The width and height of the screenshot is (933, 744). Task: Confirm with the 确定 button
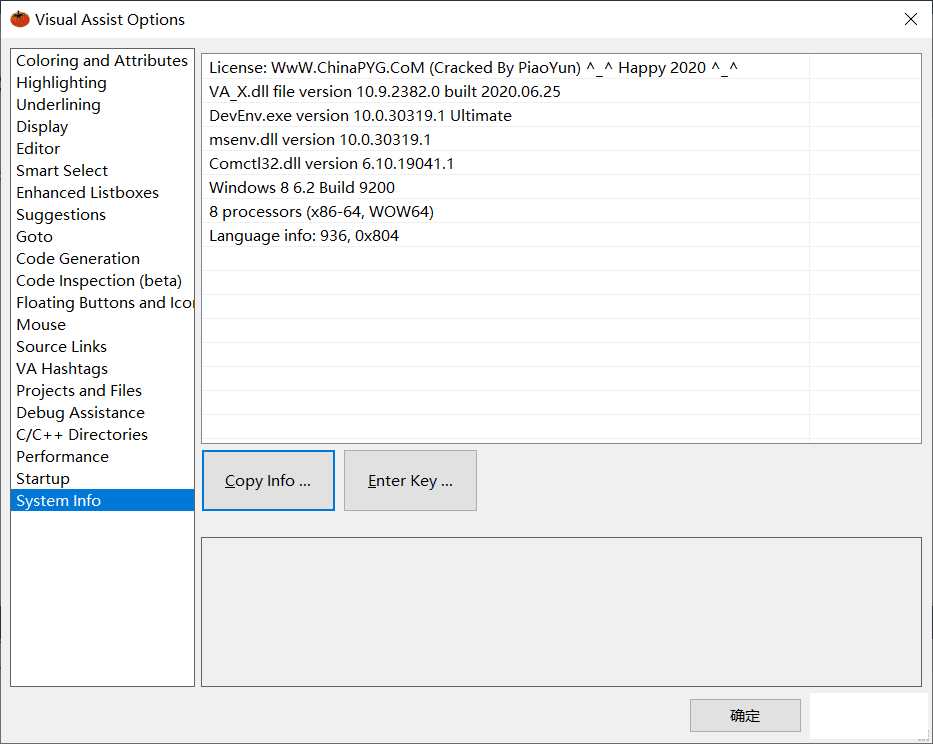(x=745, y=715)
